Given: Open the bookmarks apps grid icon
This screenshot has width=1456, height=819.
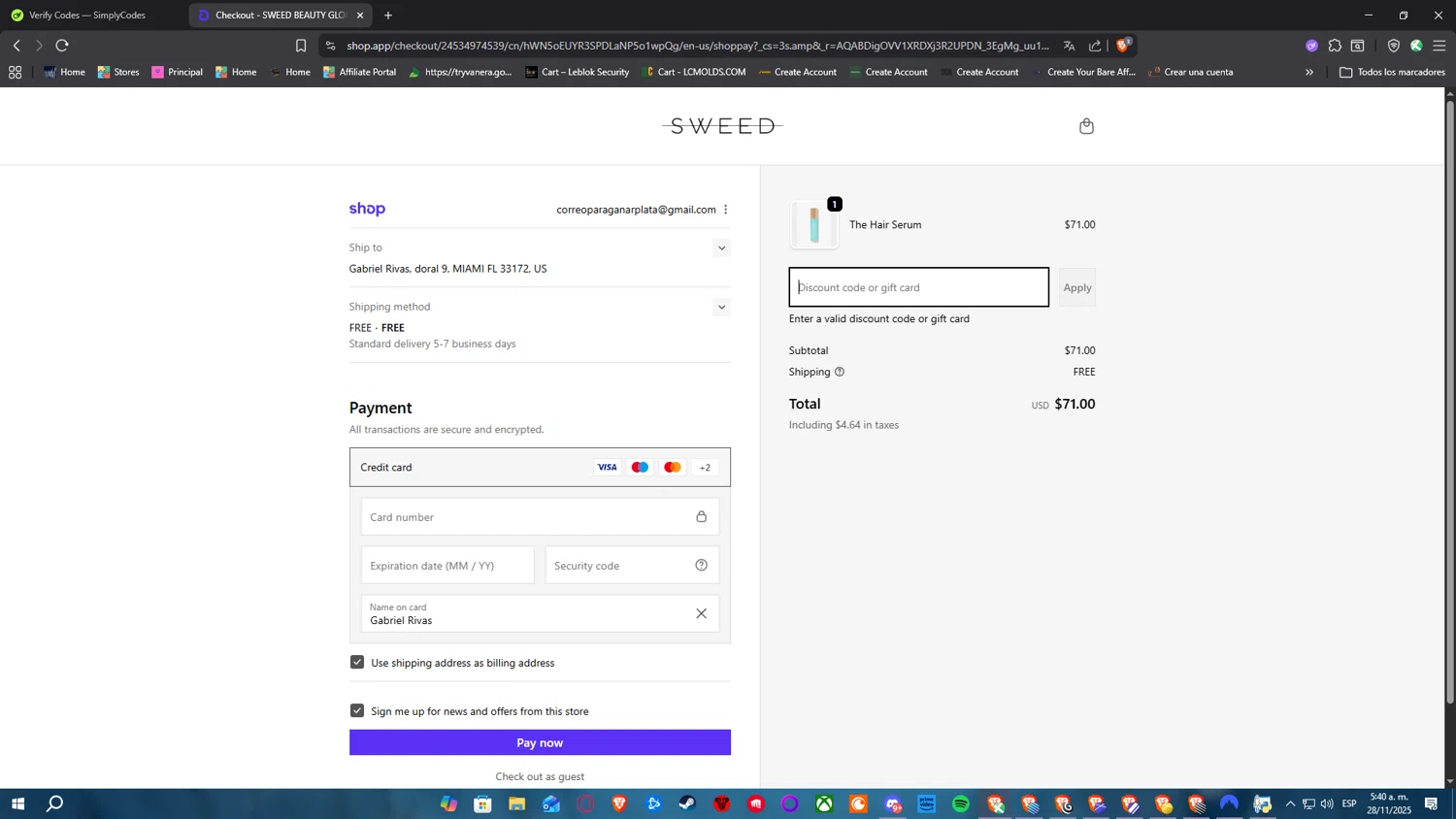Looking at the screenshot, I should point(15,72).
